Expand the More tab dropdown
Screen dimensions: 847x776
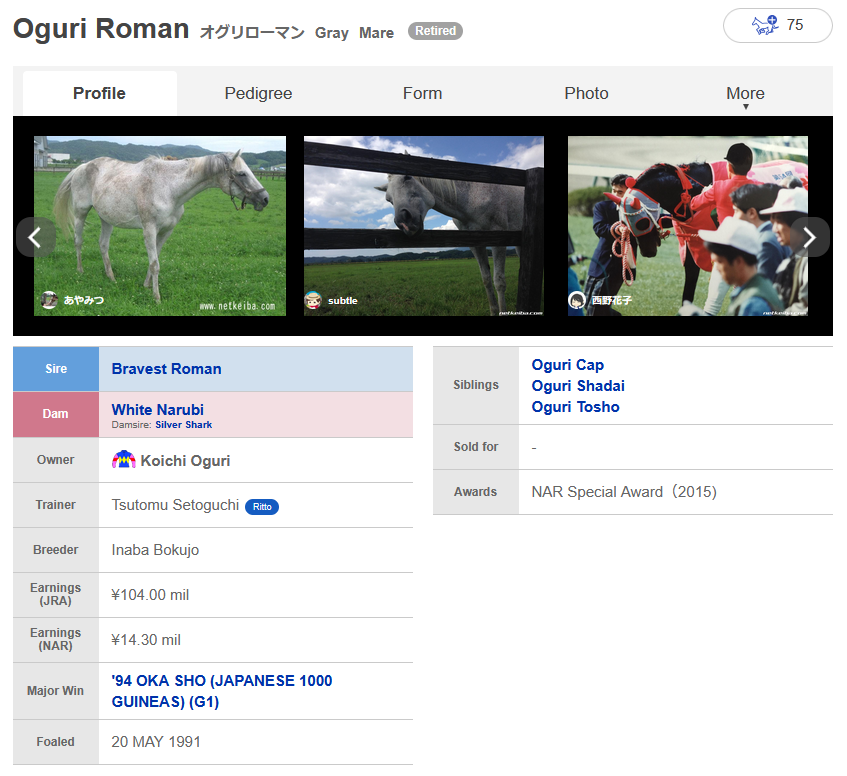[x=745, y=94]
